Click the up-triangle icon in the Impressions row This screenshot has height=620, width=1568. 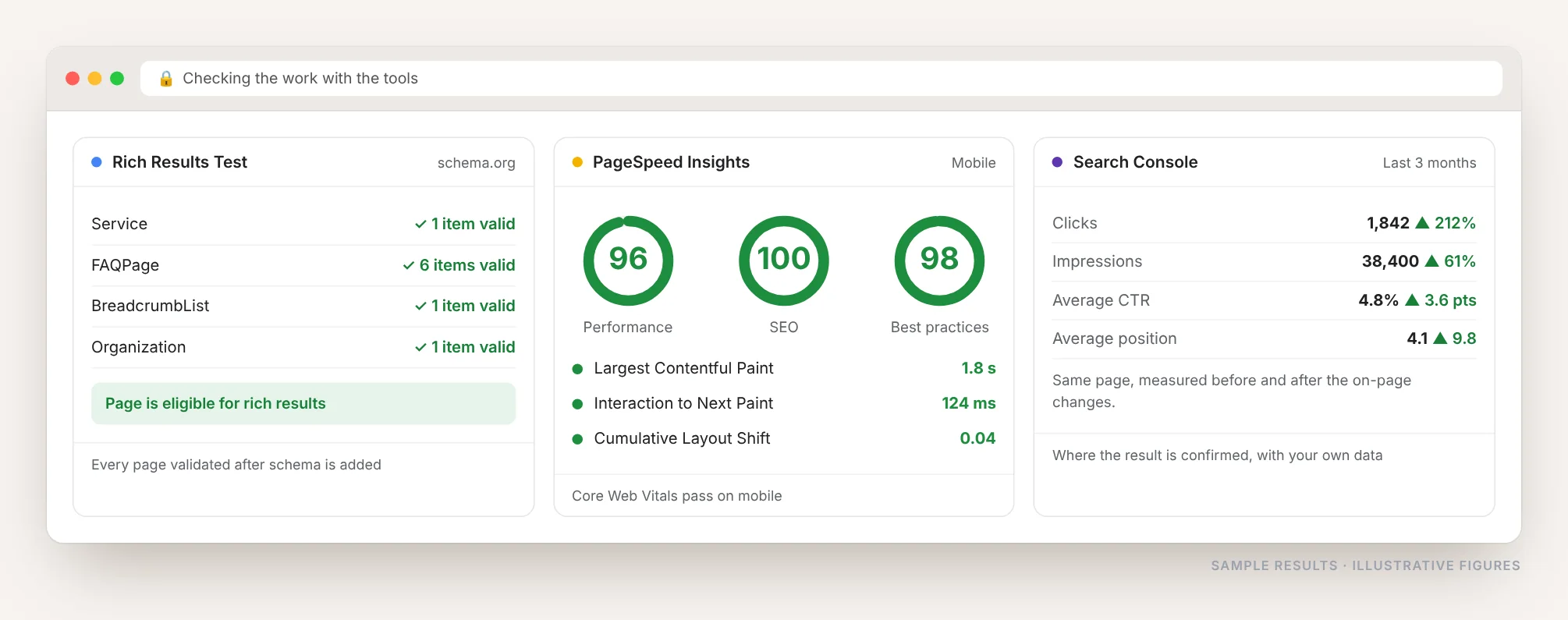click(1431, 261)
